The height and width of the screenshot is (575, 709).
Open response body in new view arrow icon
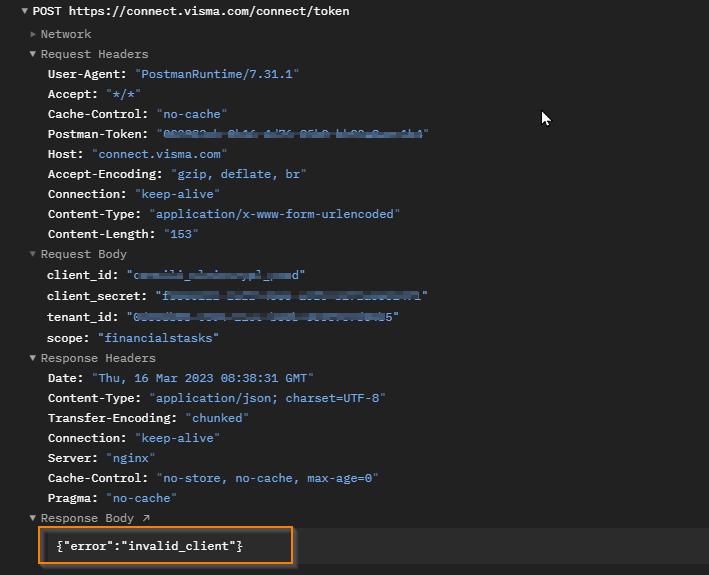146,518
